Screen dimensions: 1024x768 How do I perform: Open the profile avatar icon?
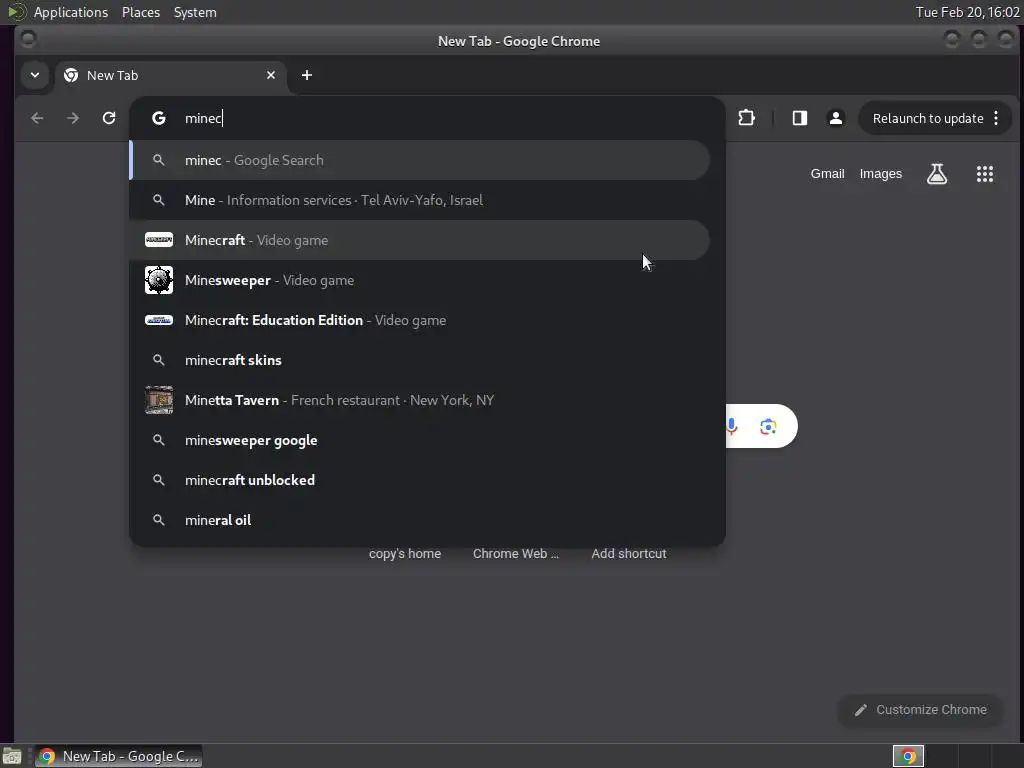[x=835, y=118]
